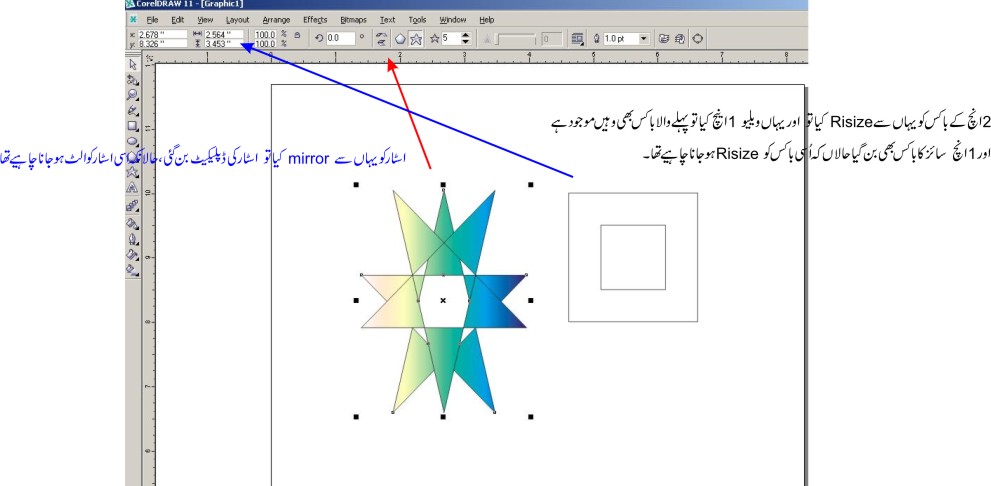Click the Mirror buttons in property bar
Image resolution: width=991 pixels, height=486 pixels.
(x=382, y=39)
